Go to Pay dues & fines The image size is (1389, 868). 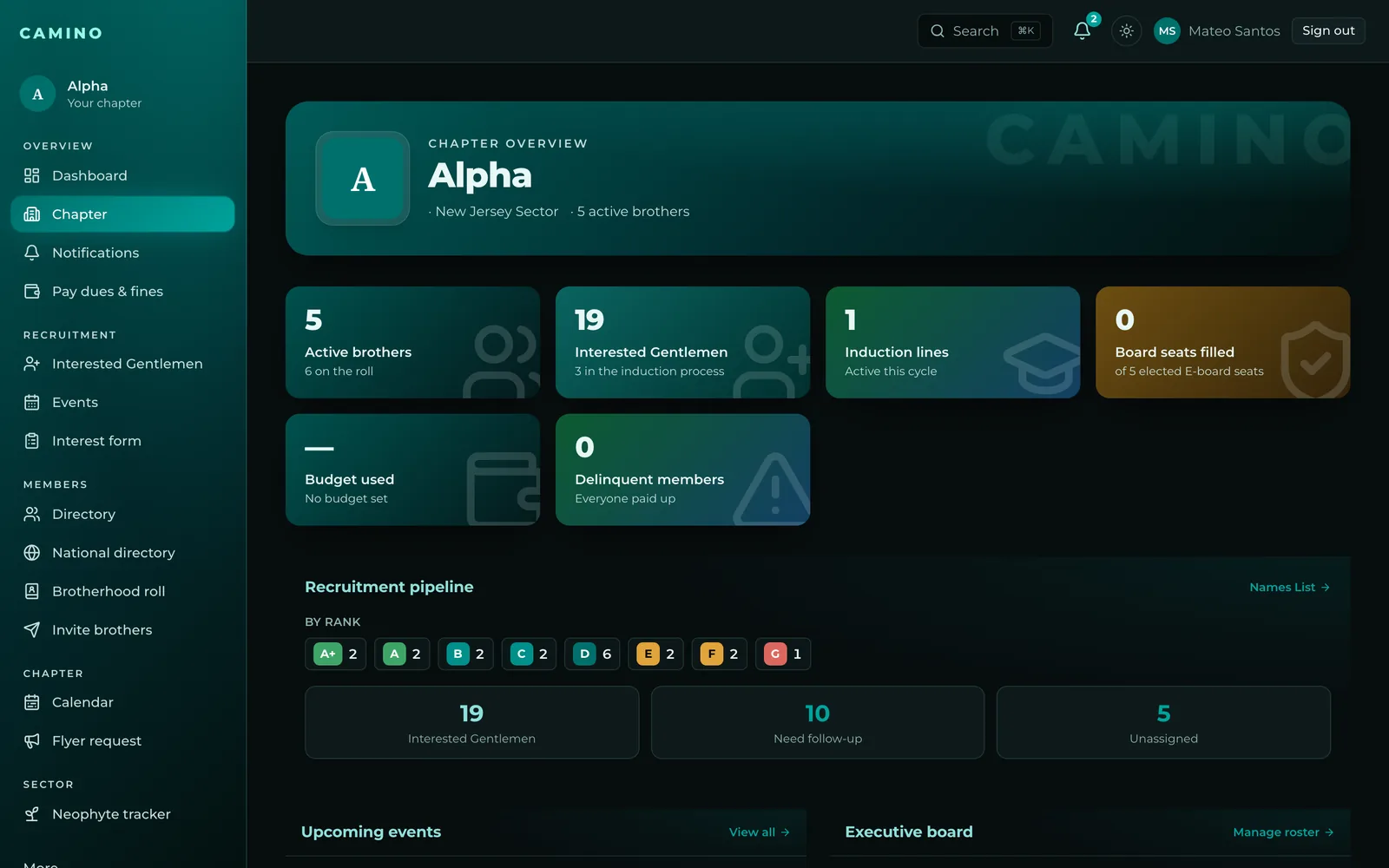[x=122, y=292]
